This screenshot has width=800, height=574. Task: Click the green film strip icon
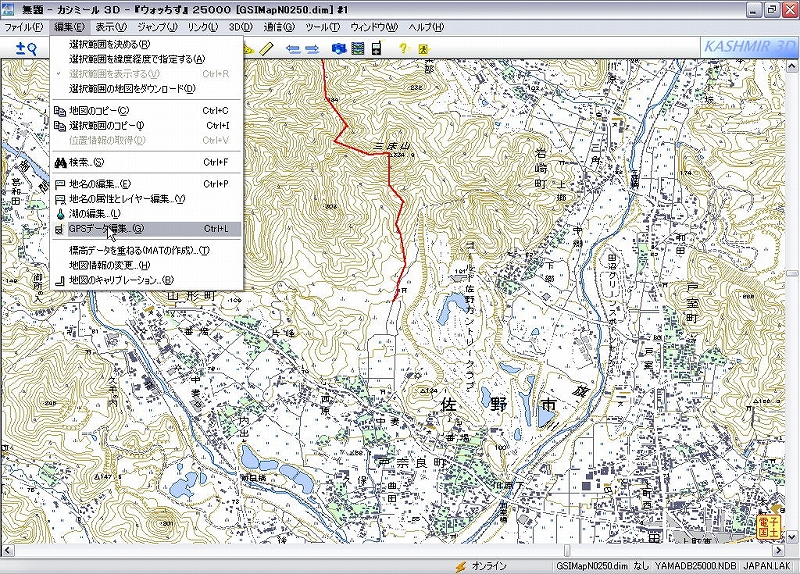(358, 49)
